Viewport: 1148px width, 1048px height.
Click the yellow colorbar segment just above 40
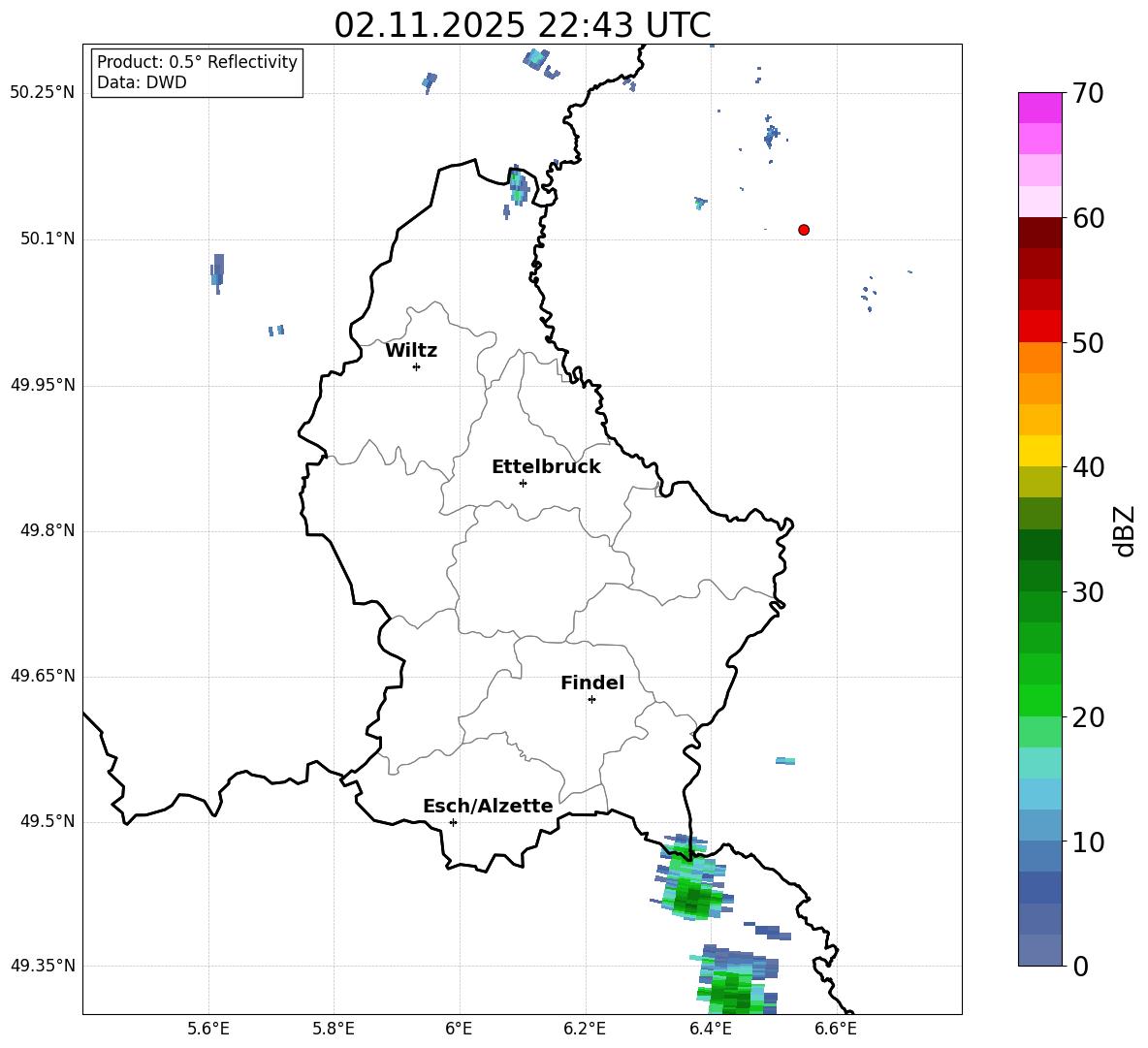click(x=1039, y=451)
